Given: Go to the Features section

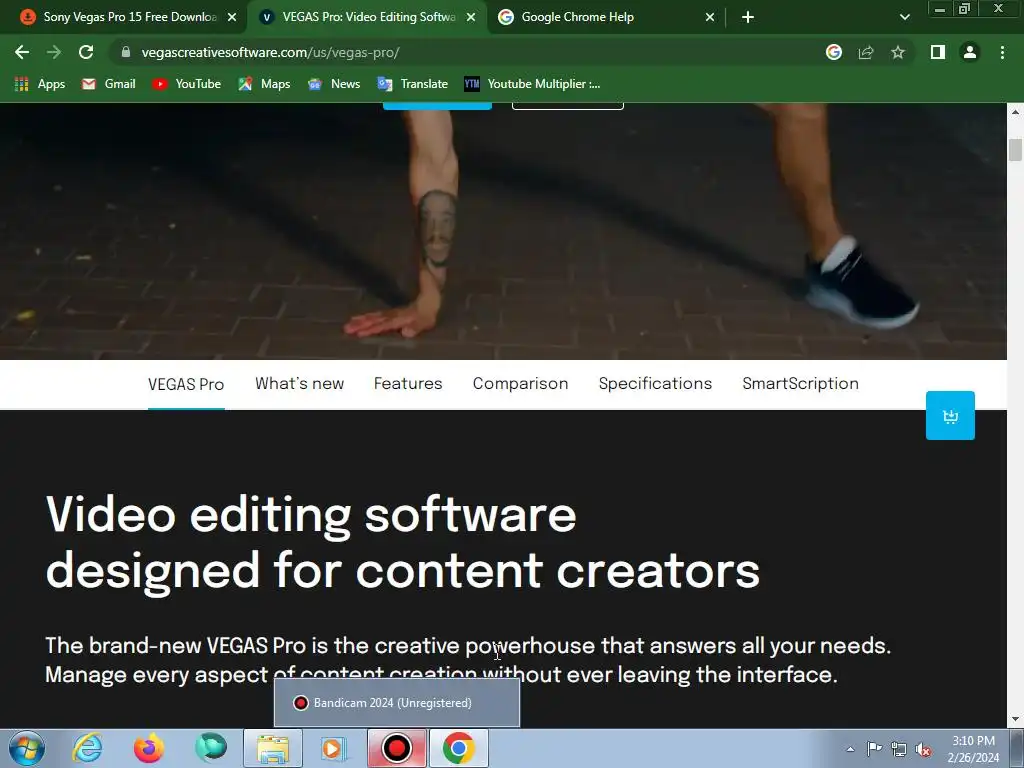Looking at the screenshot, I should coord(408,383).
